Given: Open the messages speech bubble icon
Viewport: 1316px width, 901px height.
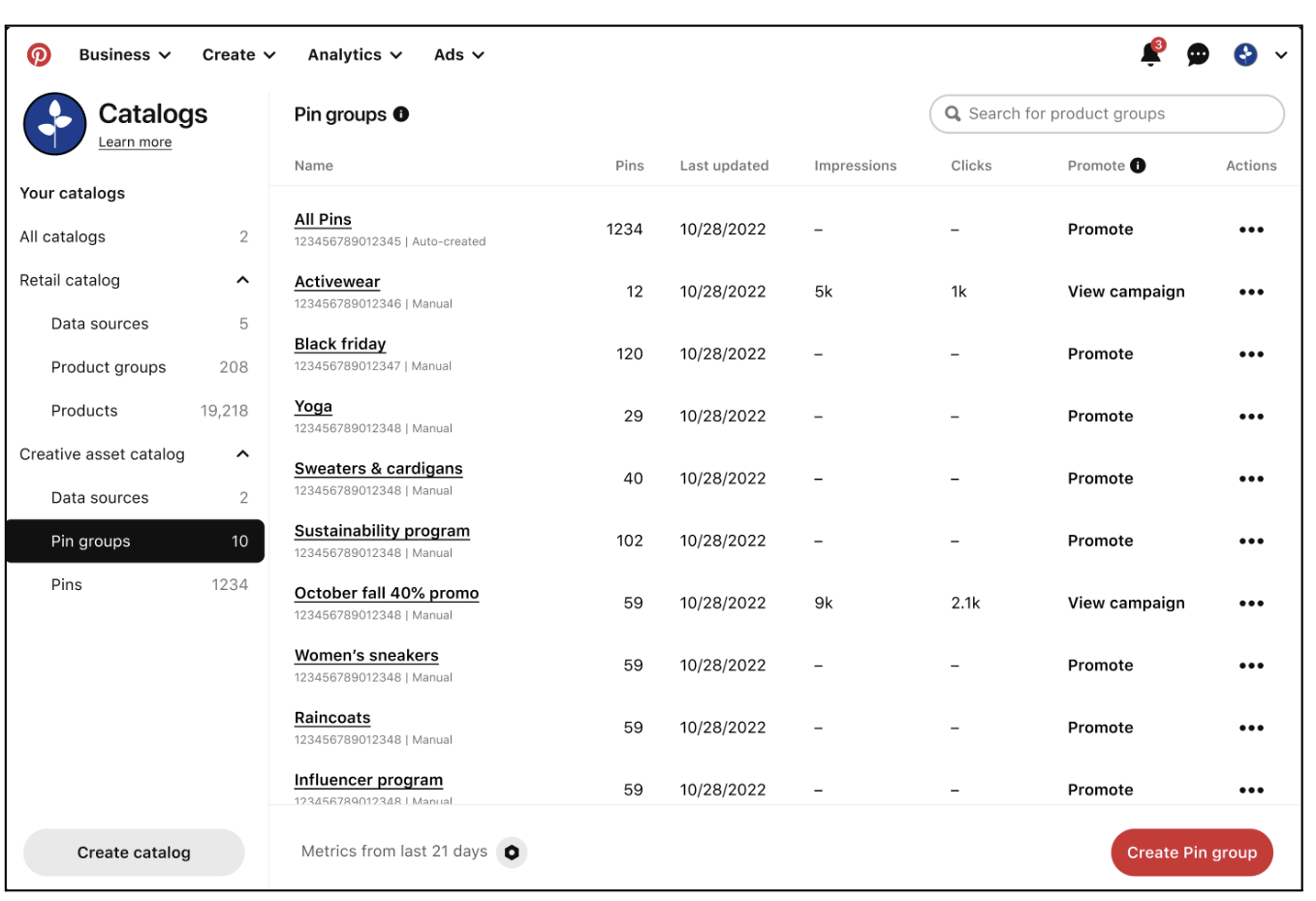Looking at the screenshot, I should coord(1198,54).
